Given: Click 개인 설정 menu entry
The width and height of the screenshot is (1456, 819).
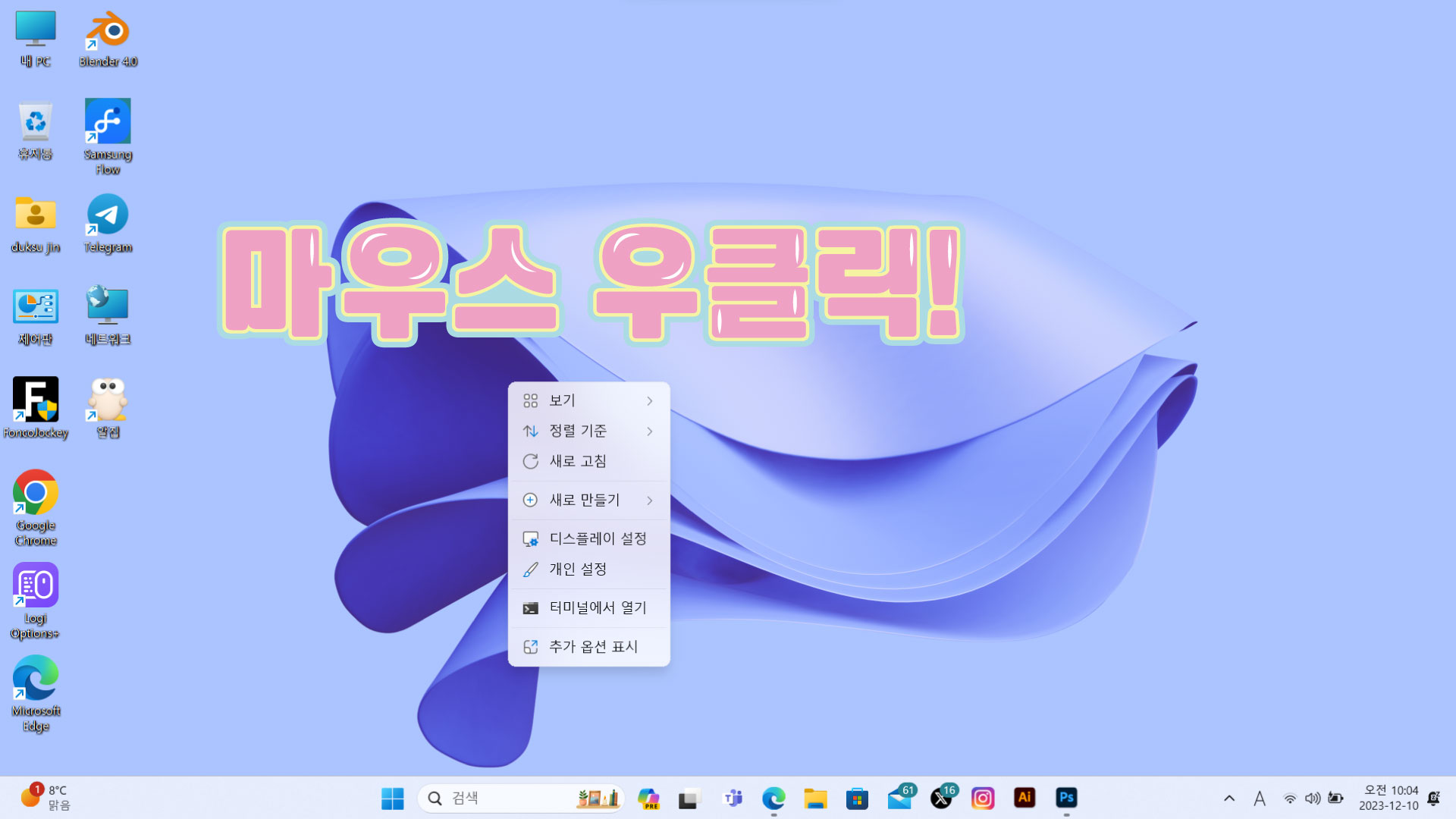Looking at the screenshot, I should 578,569.
